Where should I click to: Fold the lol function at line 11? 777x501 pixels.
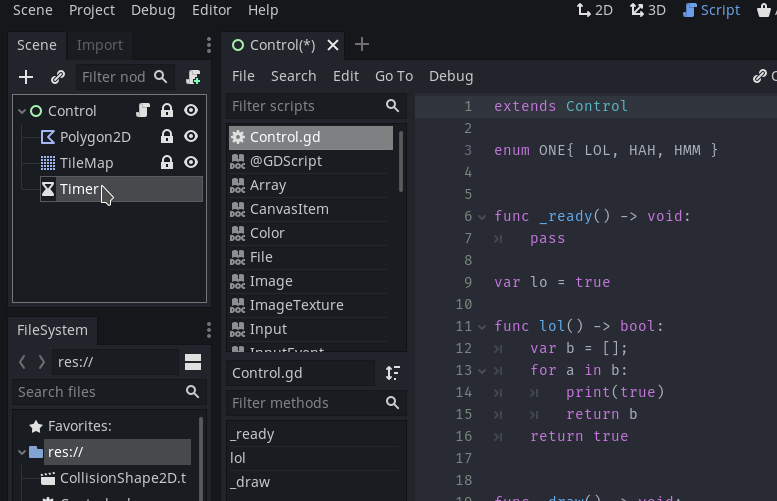(482, 327)
